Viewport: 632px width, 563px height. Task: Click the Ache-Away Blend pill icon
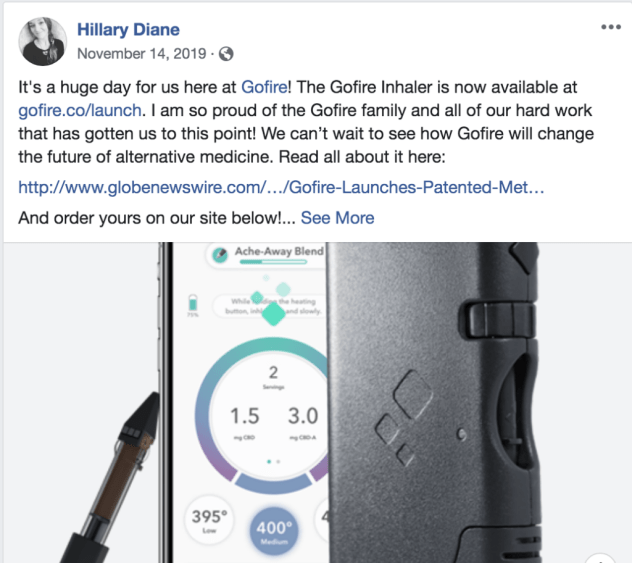coord(220,254)
